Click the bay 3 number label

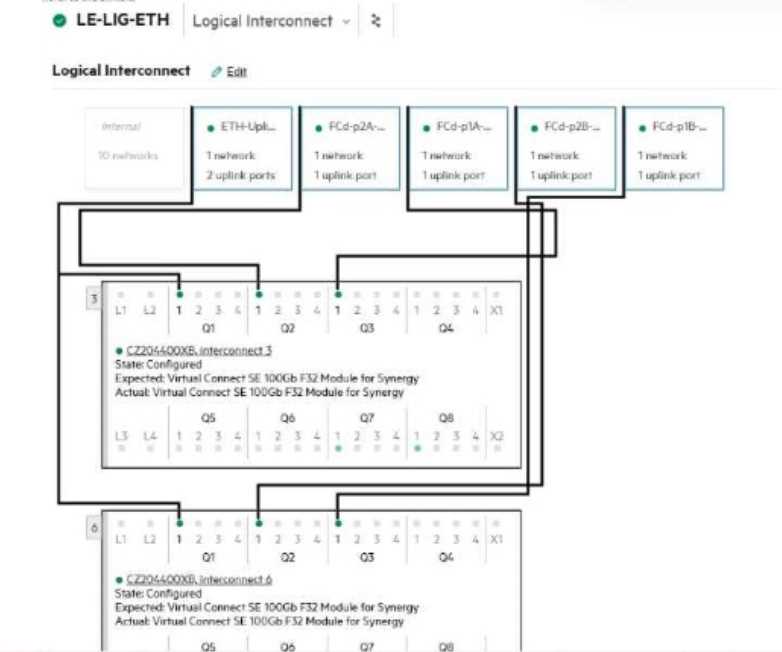pos(93,299)
